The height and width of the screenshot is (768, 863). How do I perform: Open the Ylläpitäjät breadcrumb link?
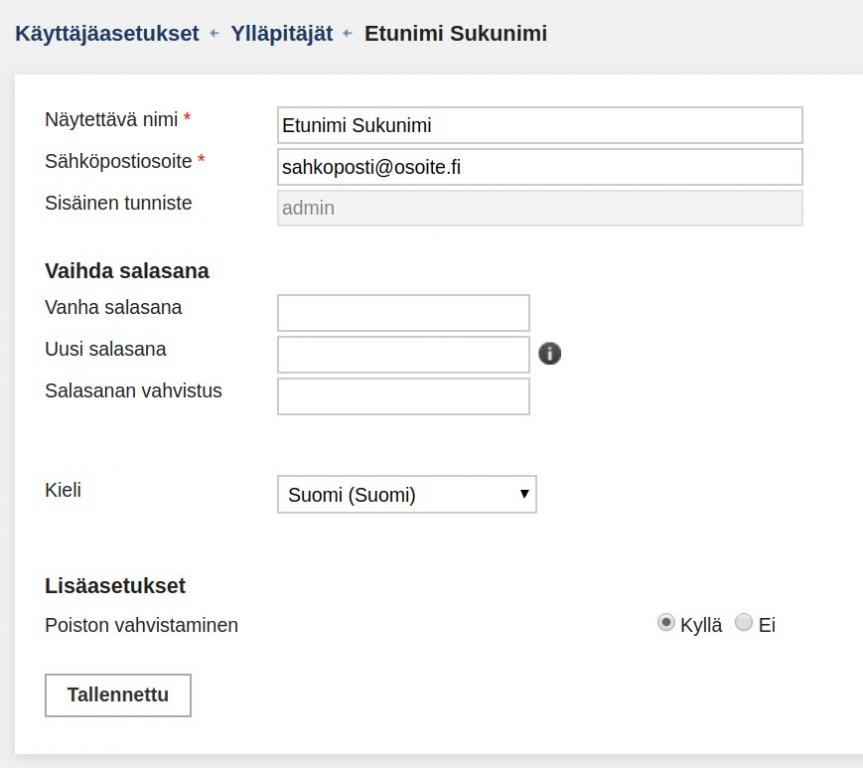pyautogui.click(x=282, y=34)
